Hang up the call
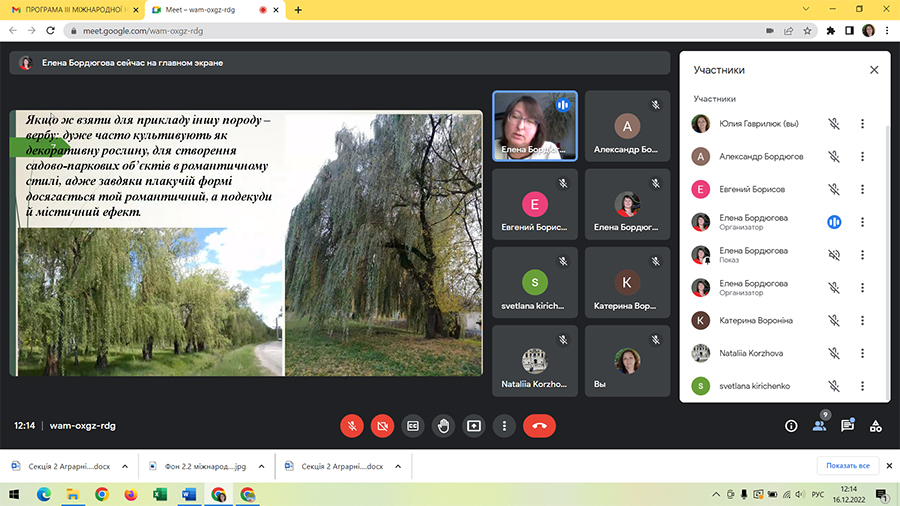The height and width of the screenshot is (506, 900). point(539,425)
